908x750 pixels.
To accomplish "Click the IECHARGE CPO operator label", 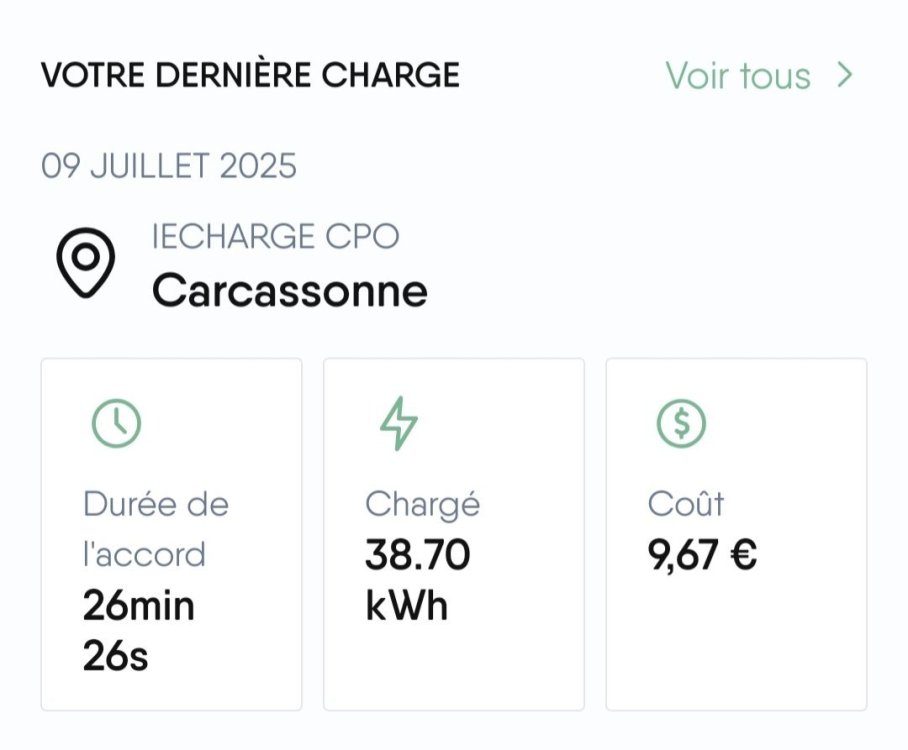I will (276, 236).
